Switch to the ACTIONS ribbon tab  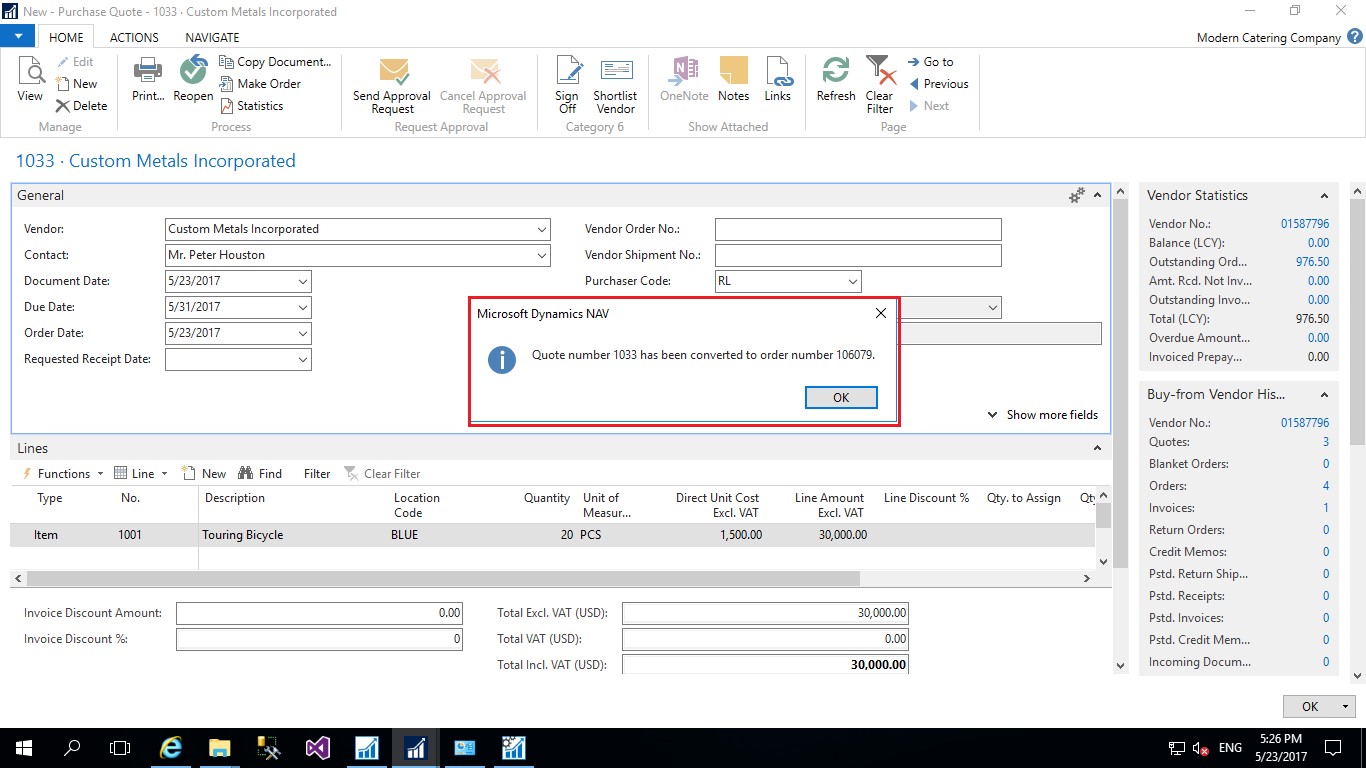tap(134, 37)
